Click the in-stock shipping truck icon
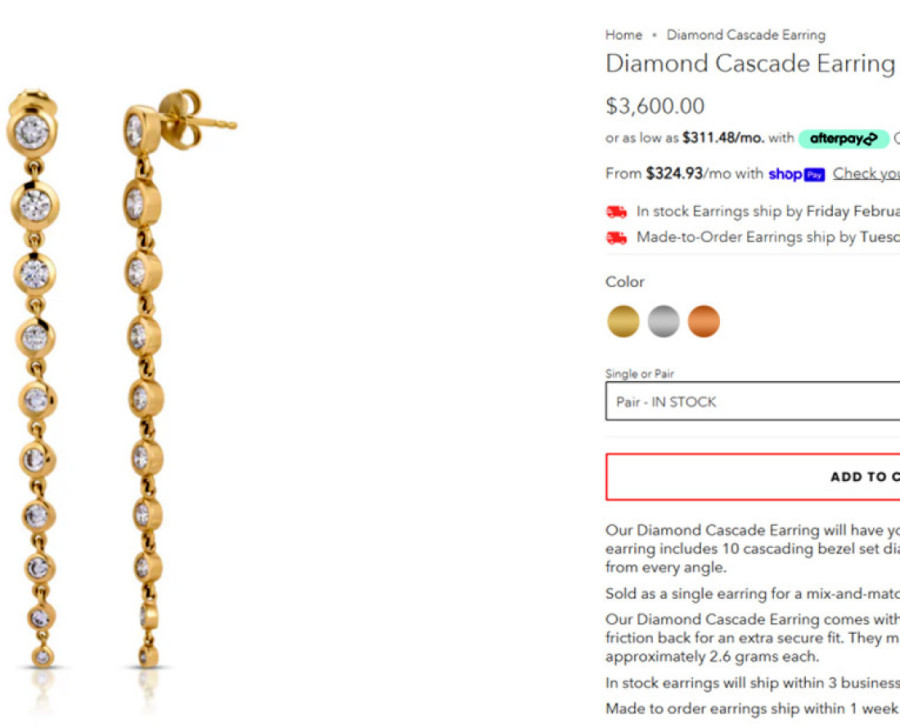 click(x=617, y=212)
